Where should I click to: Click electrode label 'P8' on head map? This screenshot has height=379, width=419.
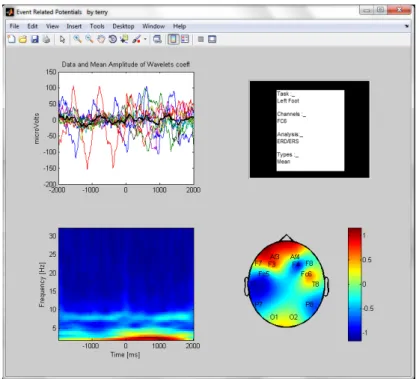tap(309, 304)
